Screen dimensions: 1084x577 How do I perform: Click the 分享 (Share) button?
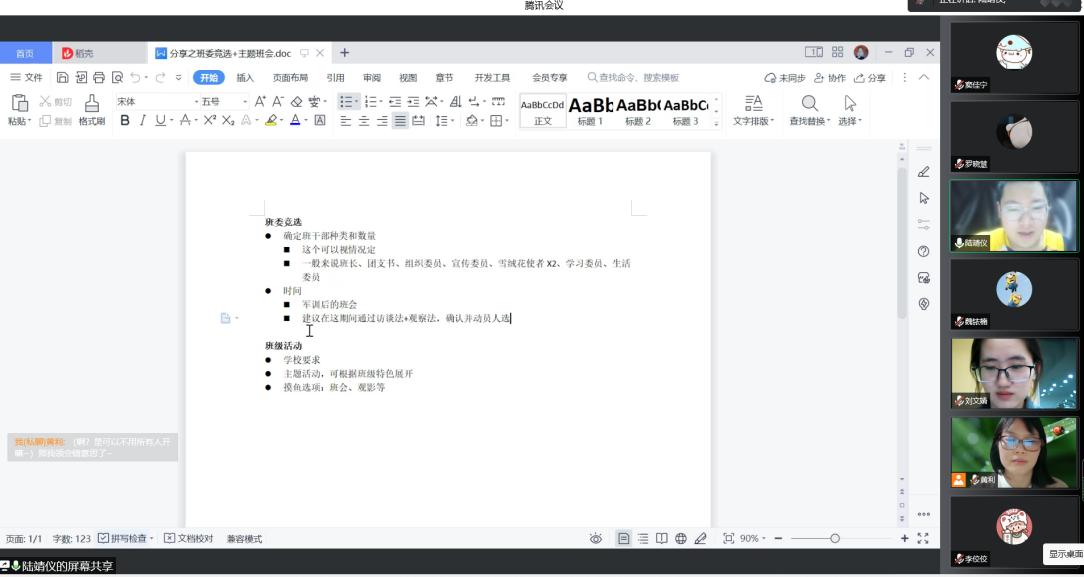(868, 77)
